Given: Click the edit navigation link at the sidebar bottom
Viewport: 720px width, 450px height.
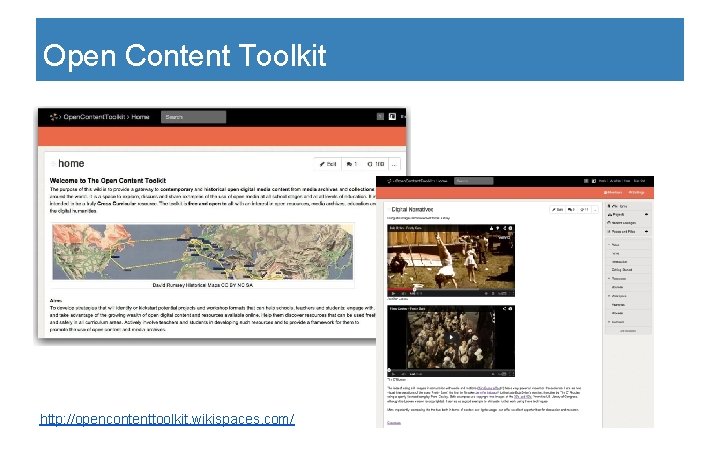Looking at the screenshot, I should click(x=628, y=331).
